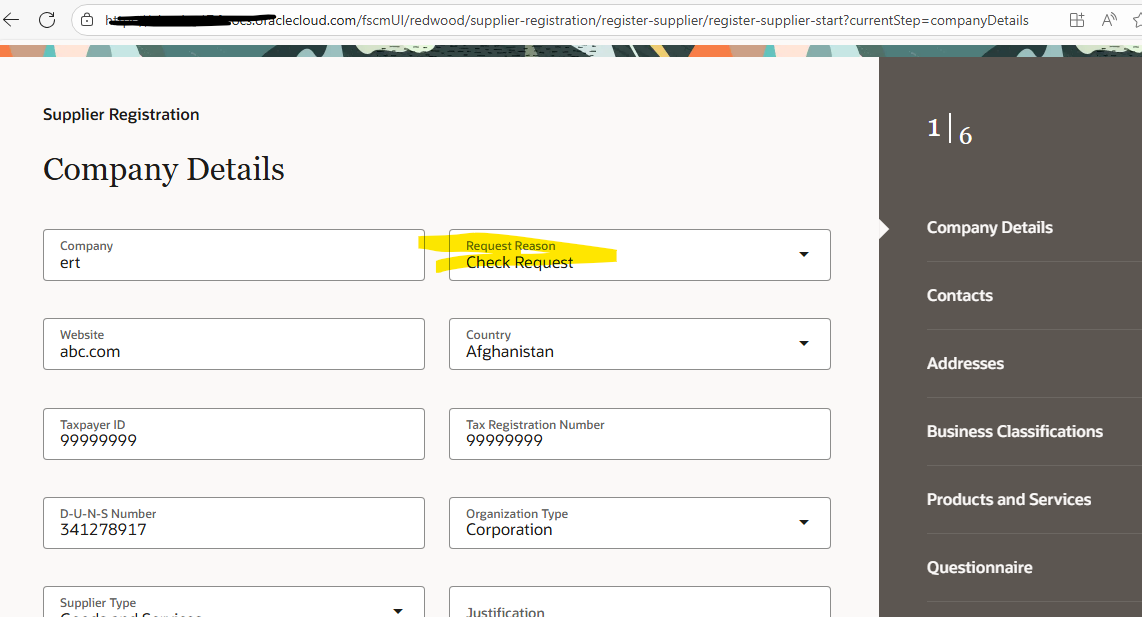Edit the Taxpayer ID field
1142x617 pixels.
pyautogui.click(x=234, y=434)
